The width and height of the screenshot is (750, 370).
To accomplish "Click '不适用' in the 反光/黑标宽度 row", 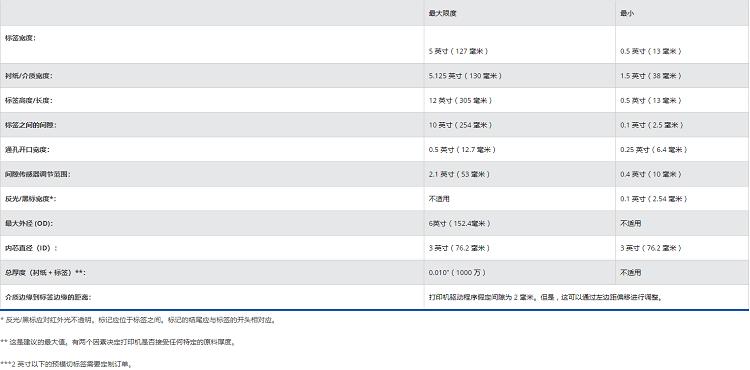I will pyautogui.click(x=439, y=199).
